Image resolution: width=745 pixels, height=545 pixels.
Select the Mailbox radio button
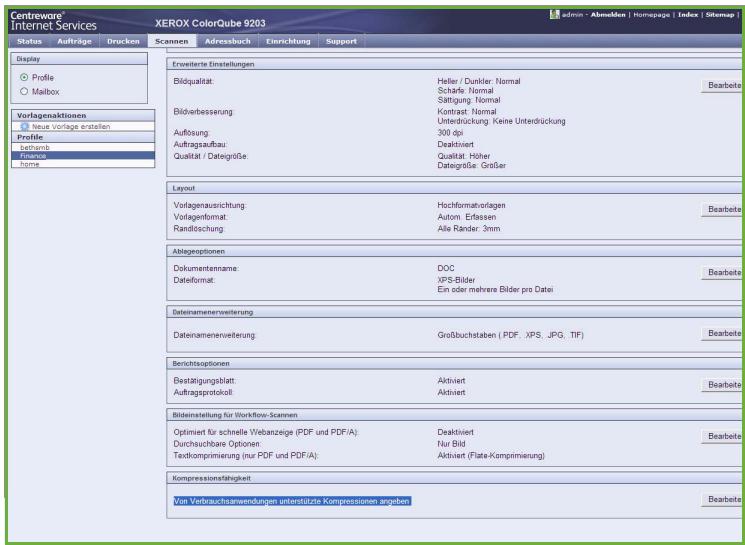pos(24,91)
